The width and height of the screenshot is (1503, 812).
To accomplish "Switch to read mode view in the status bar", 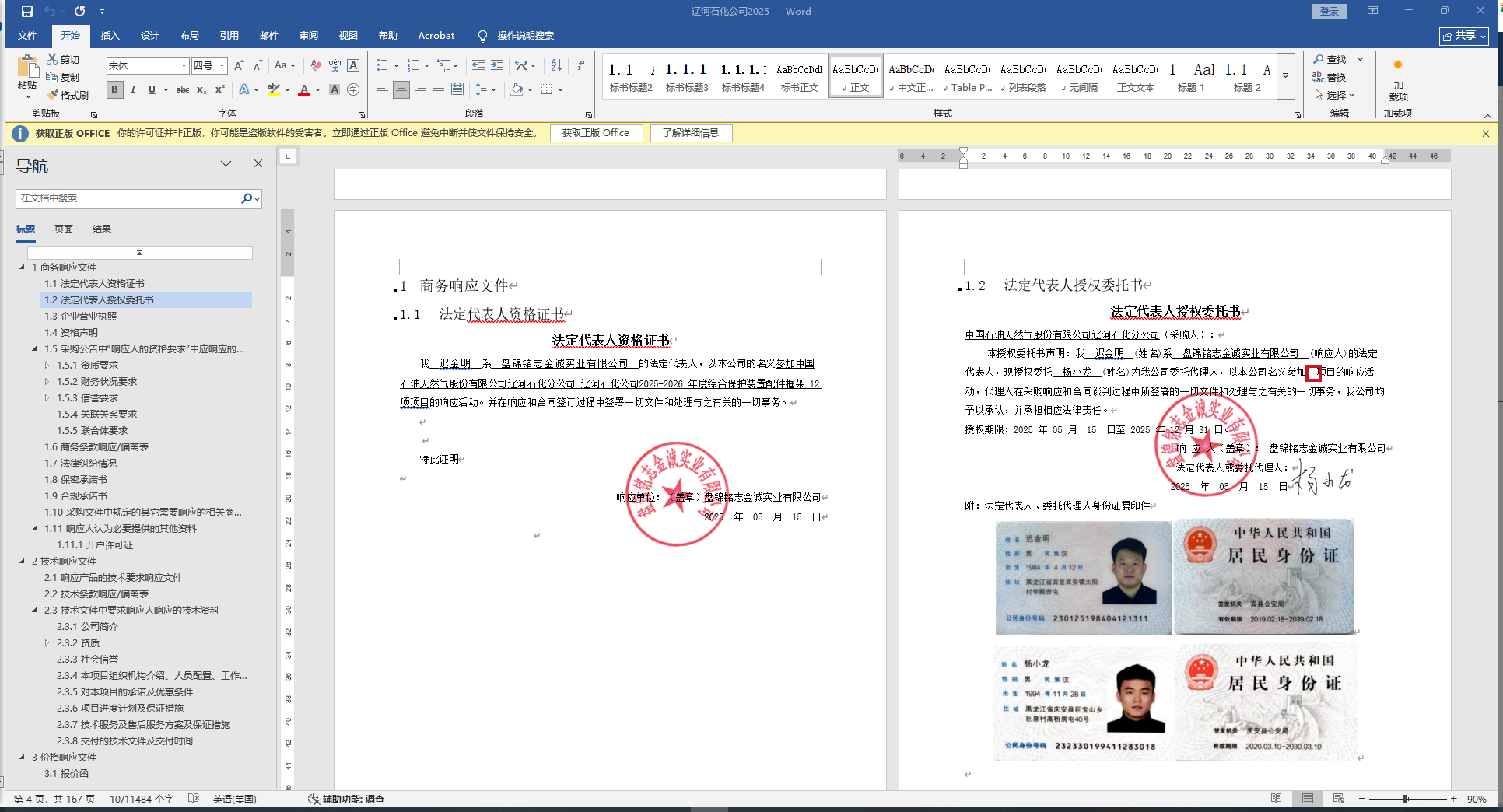I will point(1276,799).
